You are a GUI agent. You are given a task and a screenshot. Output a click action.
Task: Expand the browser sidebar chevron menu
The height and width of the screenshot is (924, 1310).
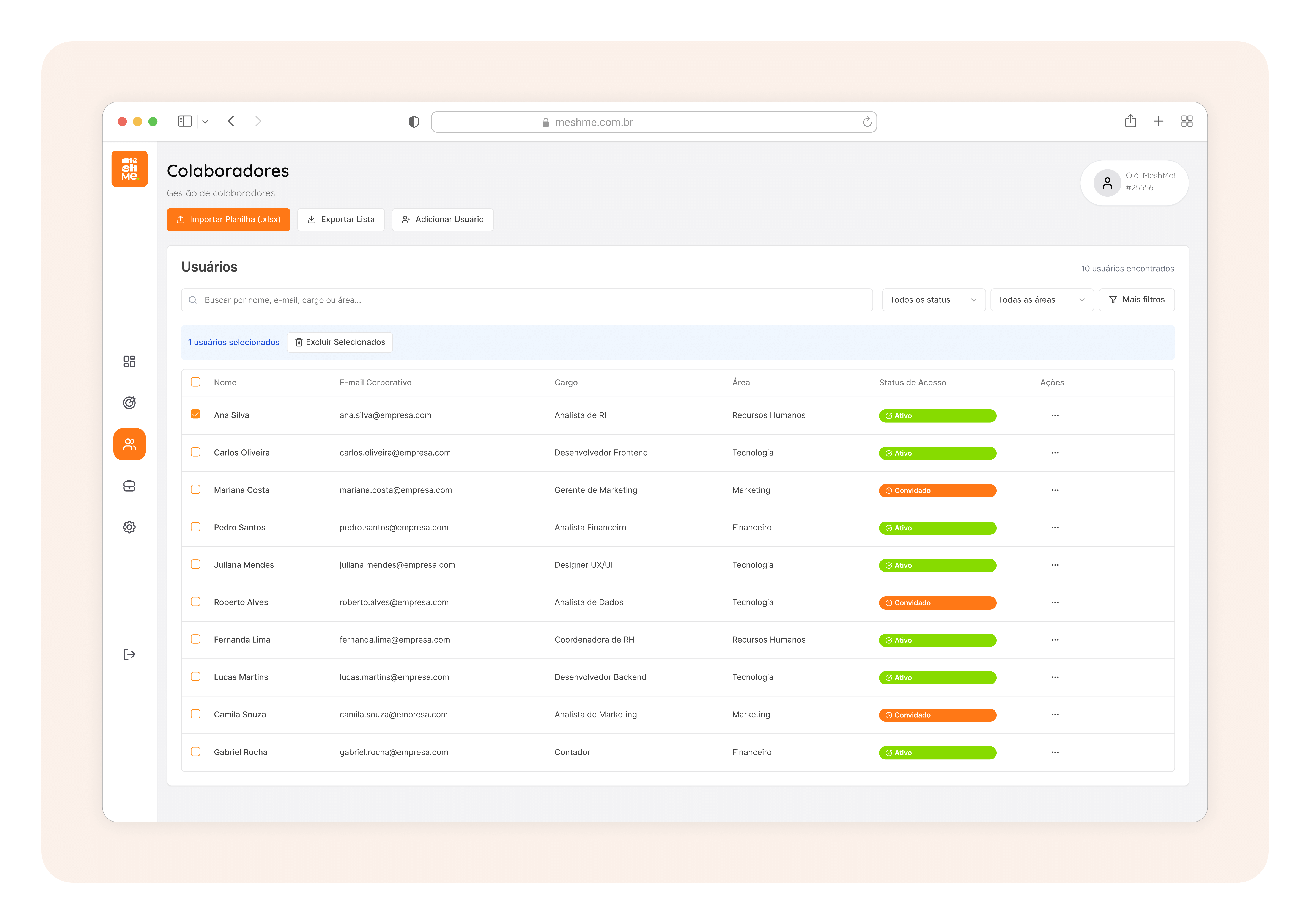(205, 121)
